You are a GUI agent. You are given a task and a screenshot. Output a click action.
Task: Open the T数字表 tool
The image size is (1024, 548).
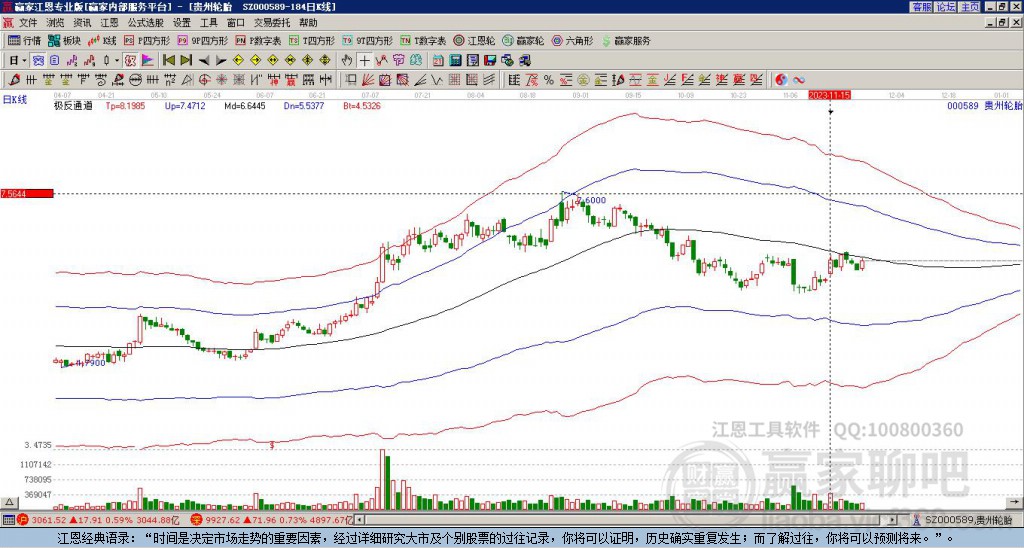click(x=423, y=40)
